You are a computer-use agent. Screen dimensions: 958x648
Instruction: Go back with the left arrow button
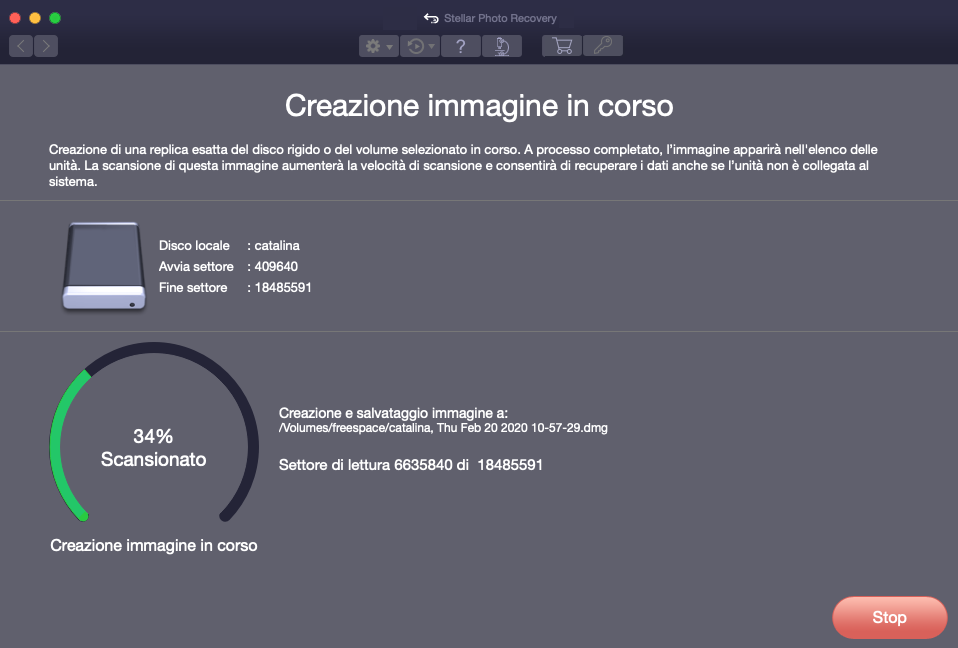[x=21, y=46]
